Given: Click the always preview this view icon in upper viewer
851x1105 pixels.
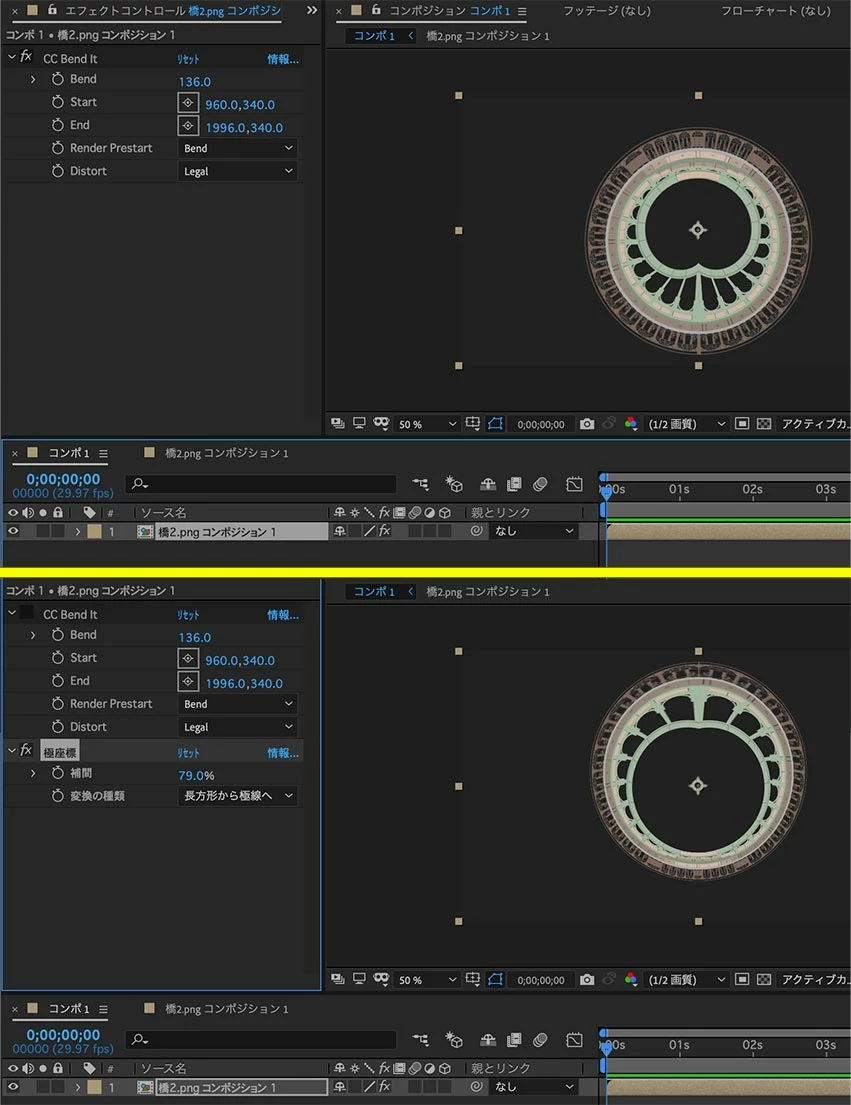Looking at the screenshot, I should [x=337, y=424].
